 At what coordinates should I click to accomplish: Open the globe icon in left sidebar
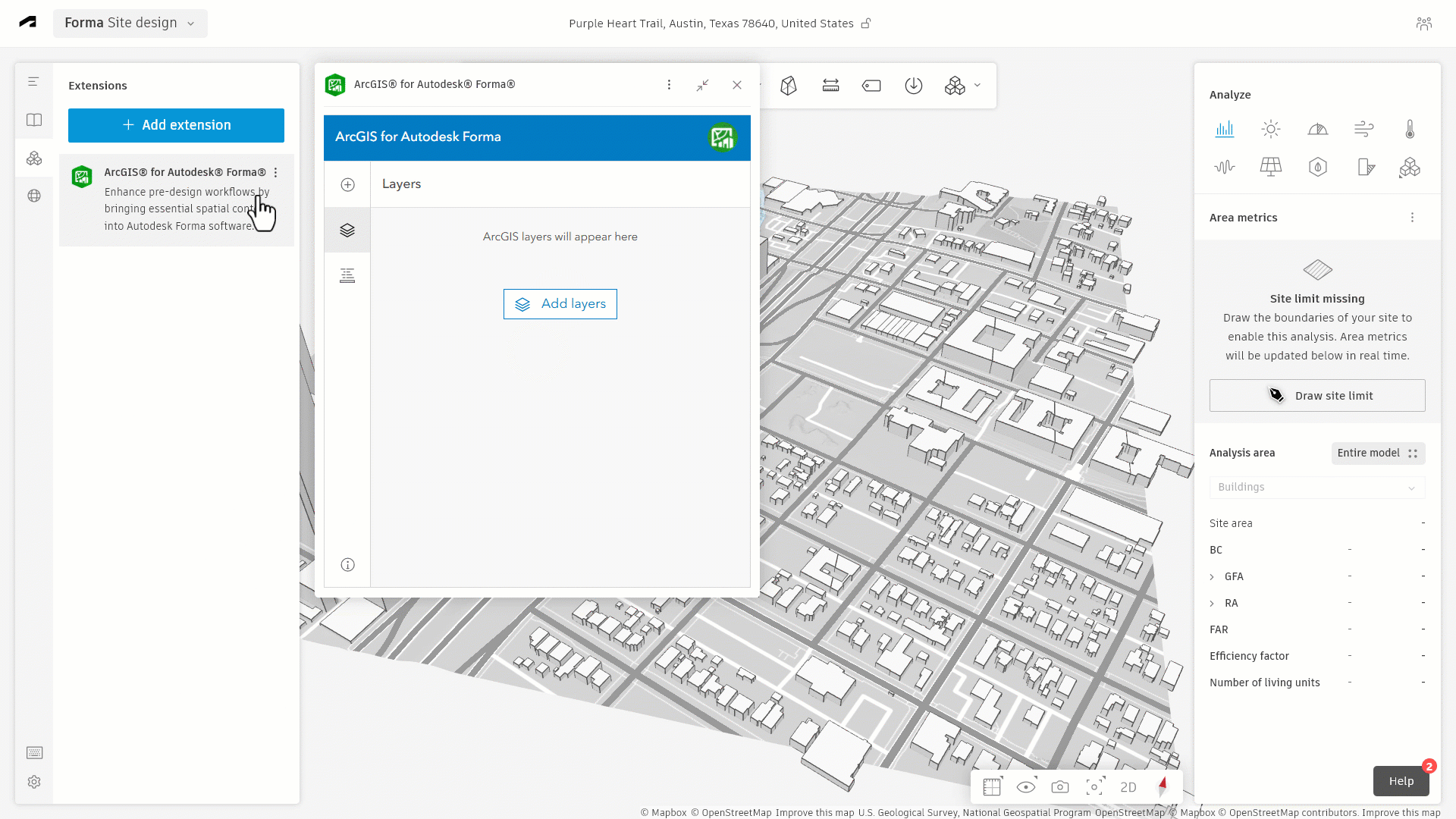coord(34,196)
